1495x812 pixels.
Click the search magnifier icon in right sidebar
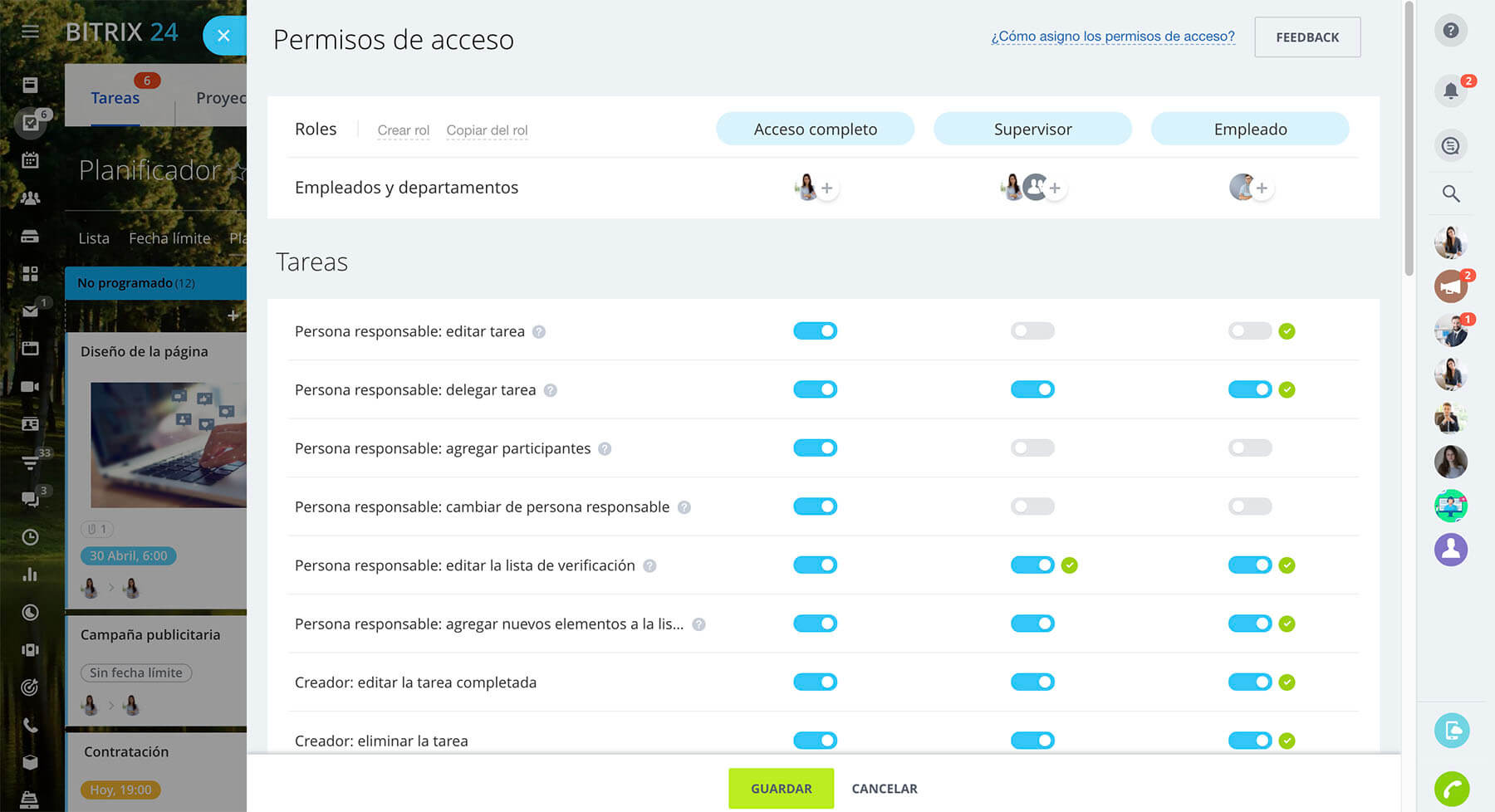click(1450, 193)
